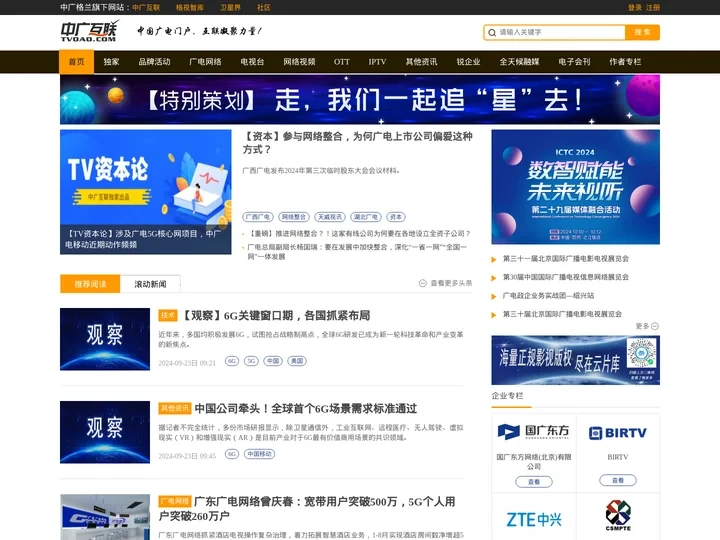Viewport: 720px width, 540px height.
Task: Click the 国广东方 company logo
Action: 534,432
